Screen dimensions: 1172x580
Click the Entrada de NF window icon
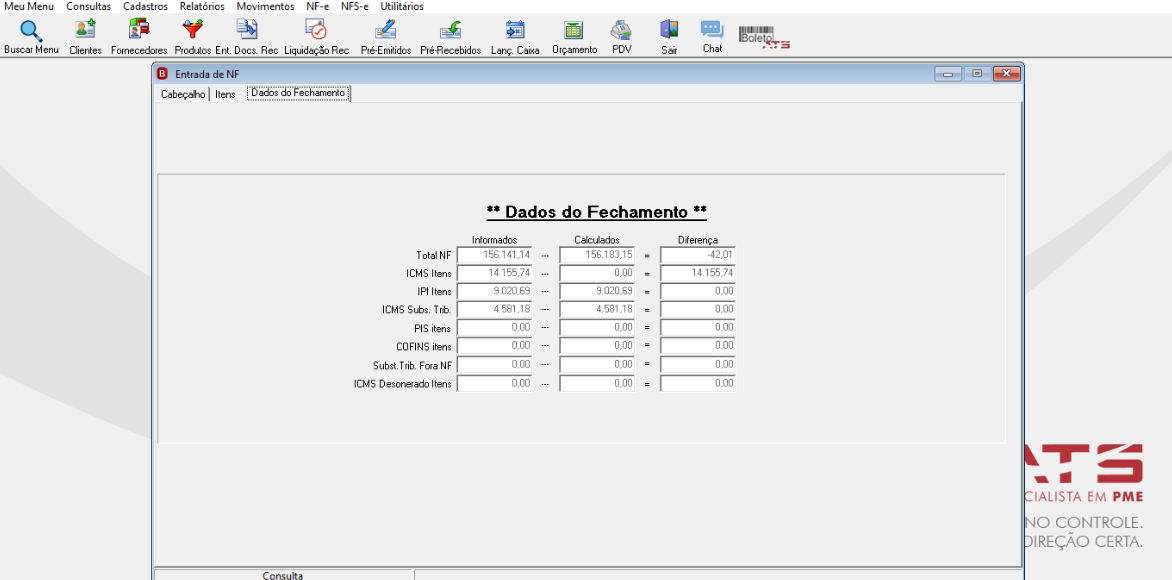pos(163,73)
